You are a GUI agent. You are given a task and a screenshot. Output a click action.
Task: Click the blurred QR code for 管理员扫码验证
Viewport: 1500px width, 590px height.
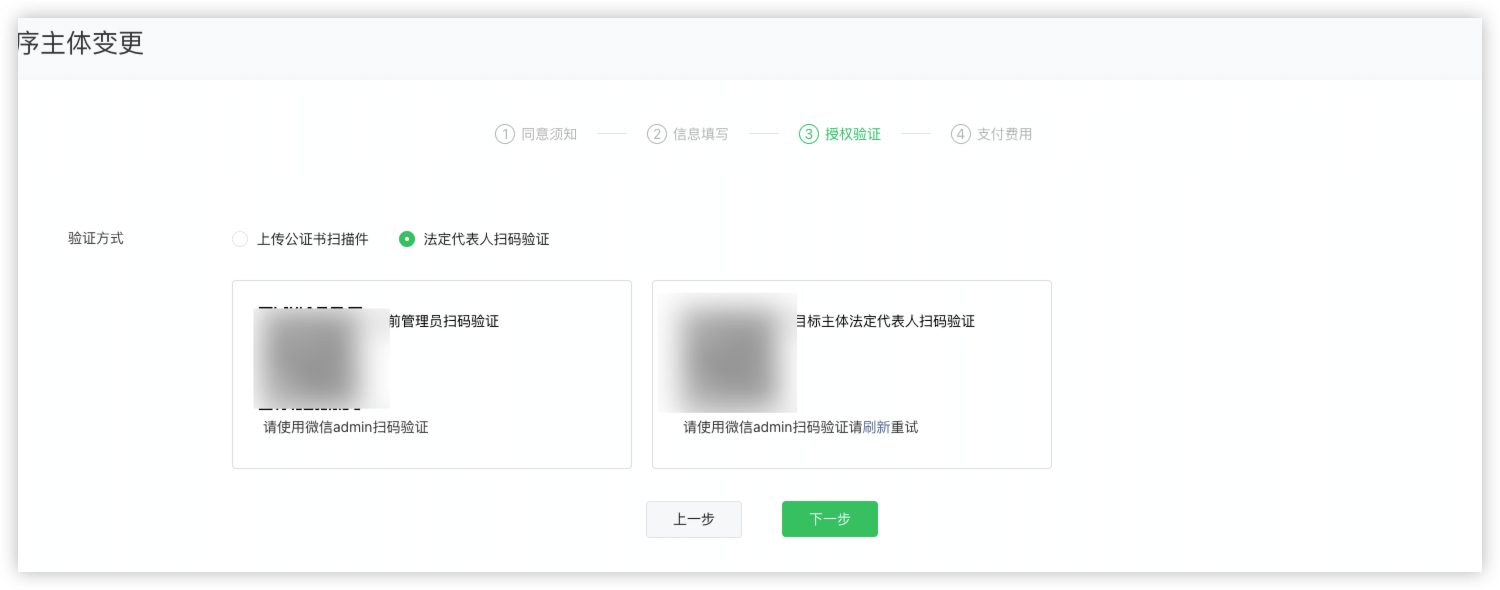(x=321, y=358)
